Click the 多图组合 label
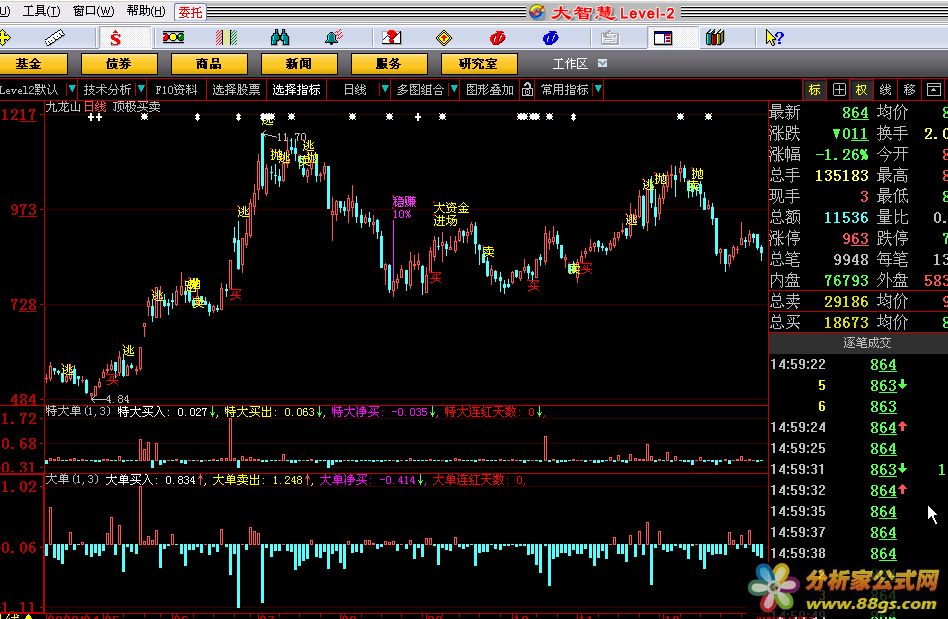Screen dimensions: 948x619 [x=420, y=89]
